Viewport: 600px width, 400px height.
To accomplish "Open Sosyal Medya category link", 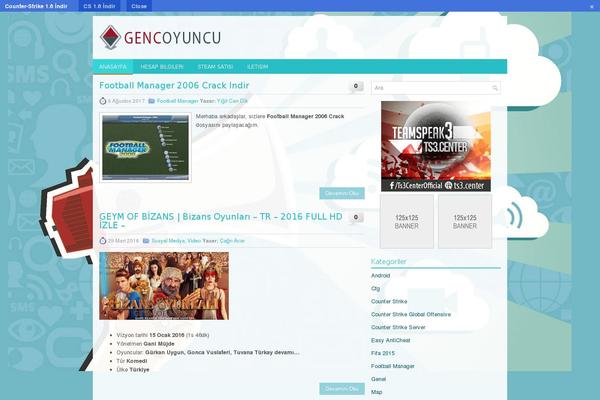I will [168, 241].
